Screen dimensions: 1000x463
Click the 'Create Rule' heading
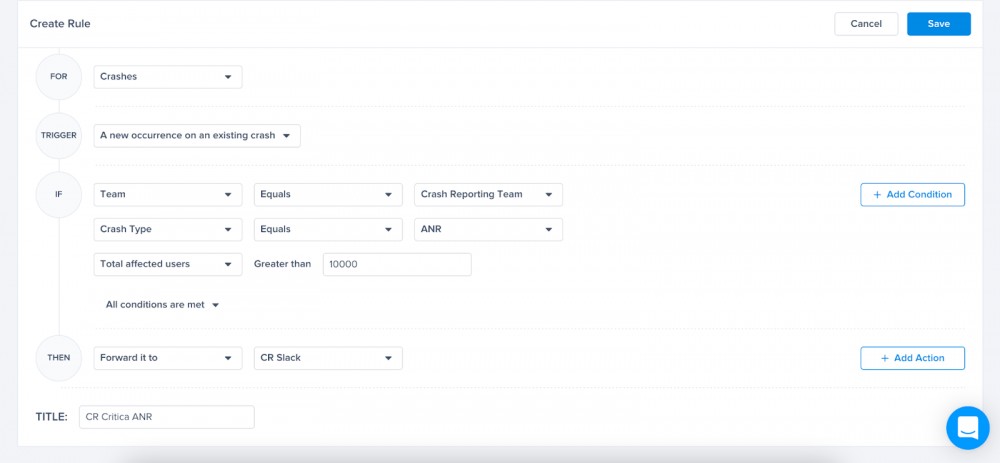point(60,24)
